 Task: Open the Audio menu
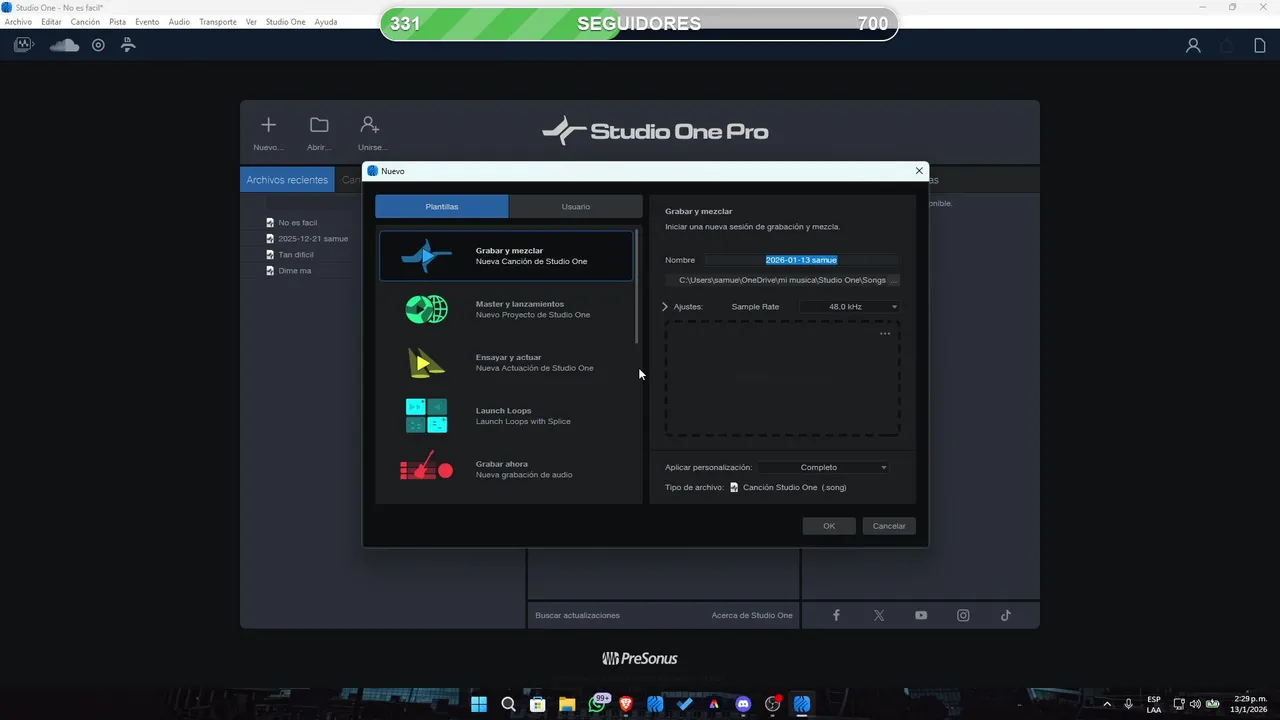(179, 22)
